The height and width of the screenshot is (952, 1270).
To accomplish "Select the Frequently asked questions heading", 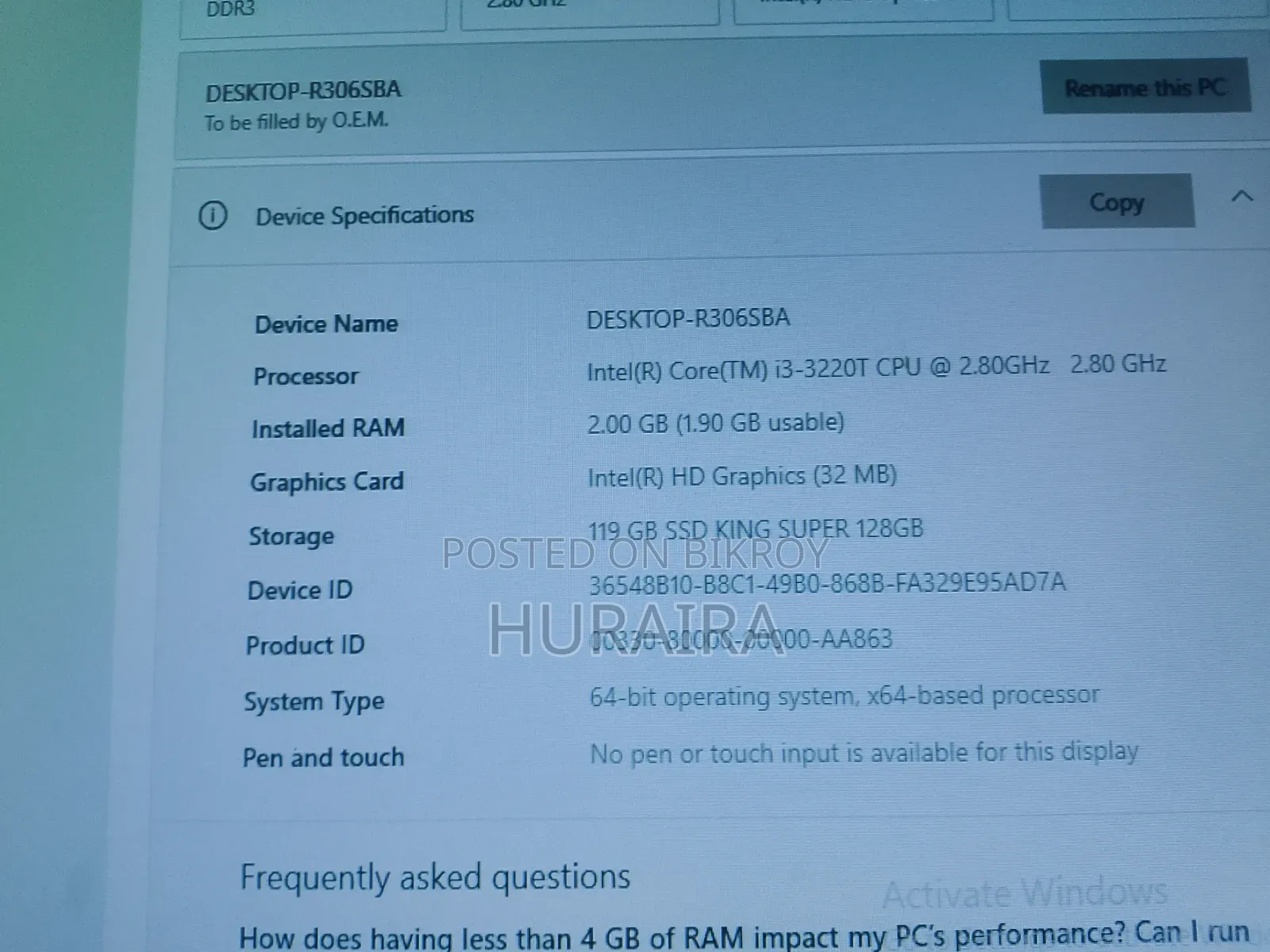I will pyautogui.click(x=435, y=877).
